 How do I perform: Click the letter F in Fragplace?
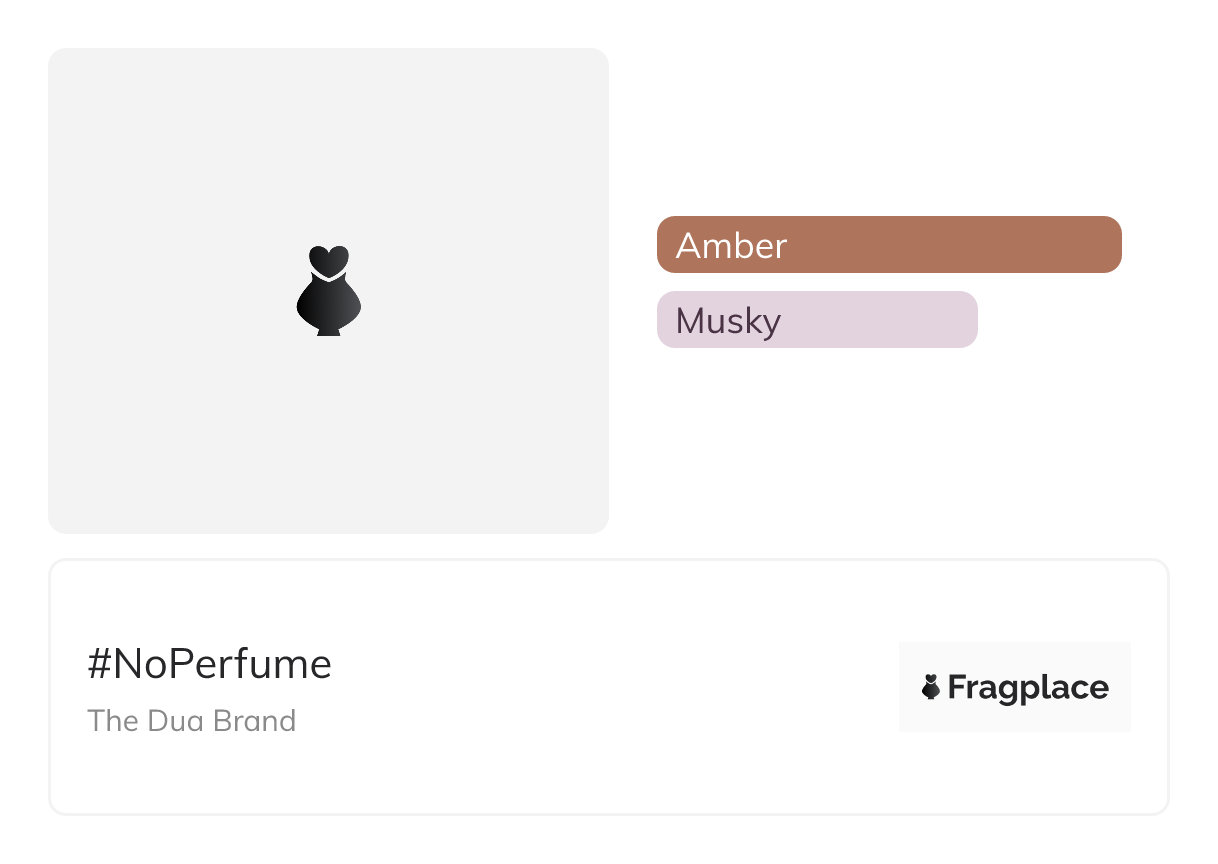[957, 688]
